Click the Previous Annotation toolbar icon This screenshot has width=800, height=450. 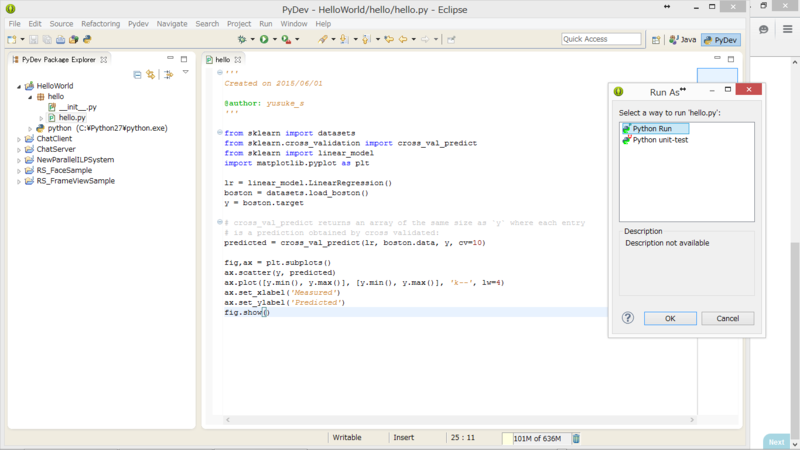(366, 39)
